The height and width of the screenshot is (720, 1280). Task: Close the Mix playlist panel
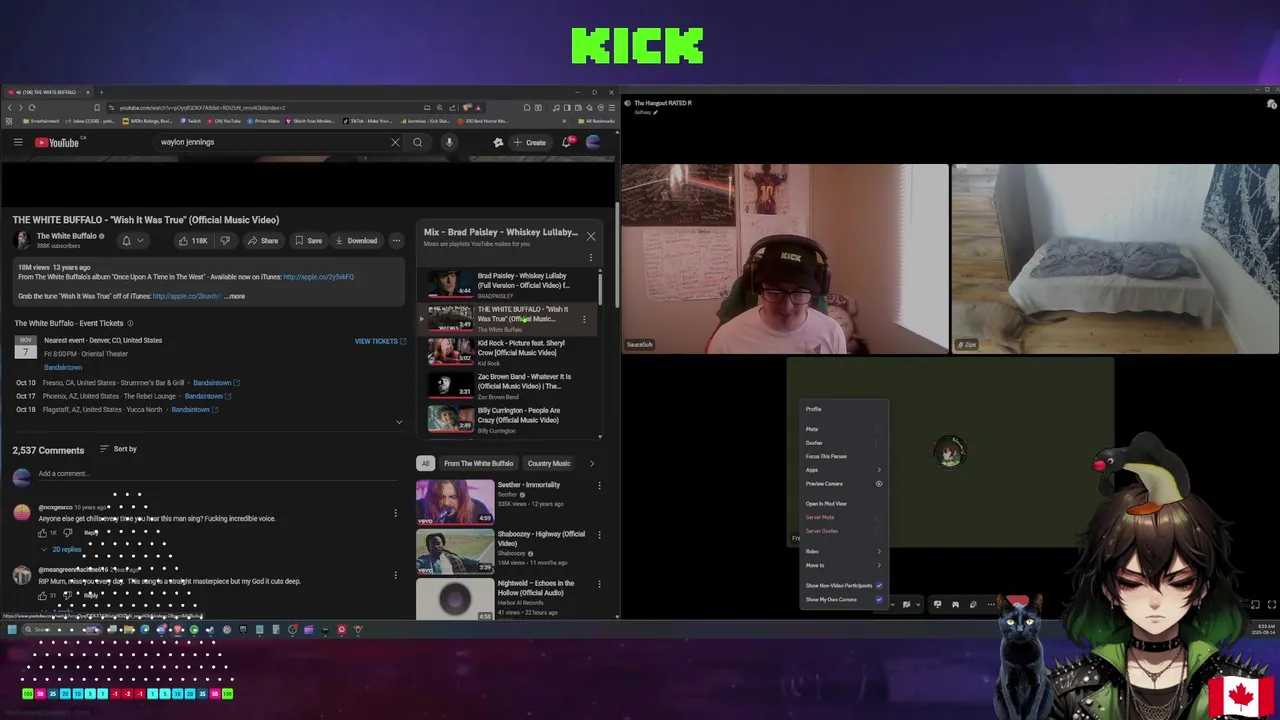591,236
